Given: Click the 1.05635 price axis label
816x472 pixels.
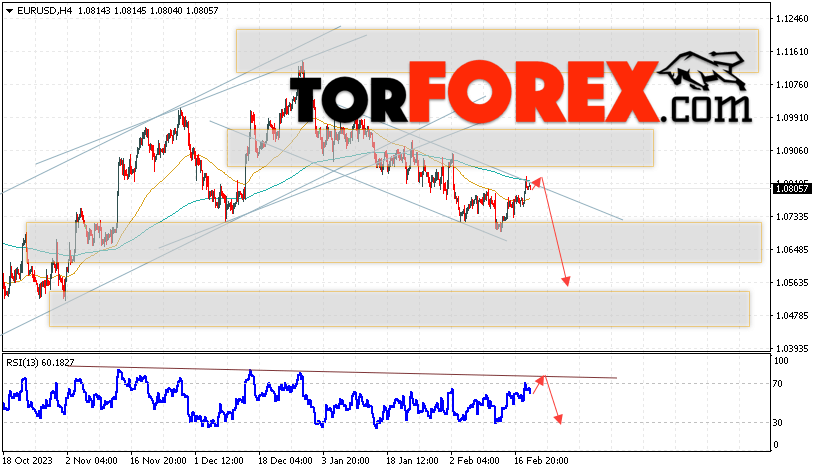Looking at the screenshot, I should (x=792, y=283).
